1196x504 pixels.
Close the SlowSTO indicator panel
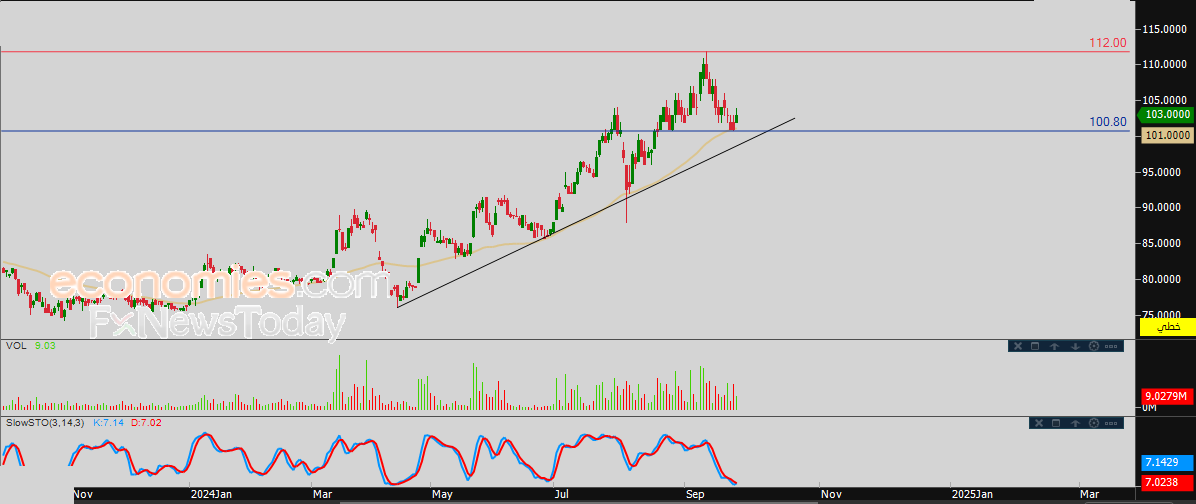coord(1039,423)
